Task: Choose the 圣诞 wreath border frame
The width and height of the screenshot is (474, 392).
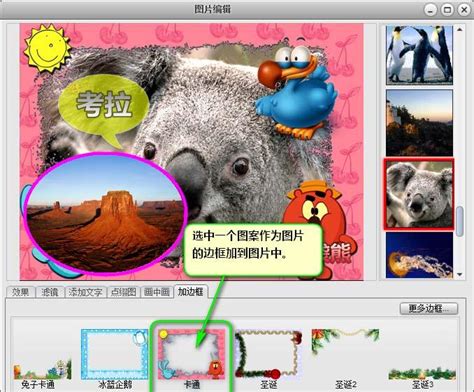Action: pyautogui.click(x=269, y=359)
